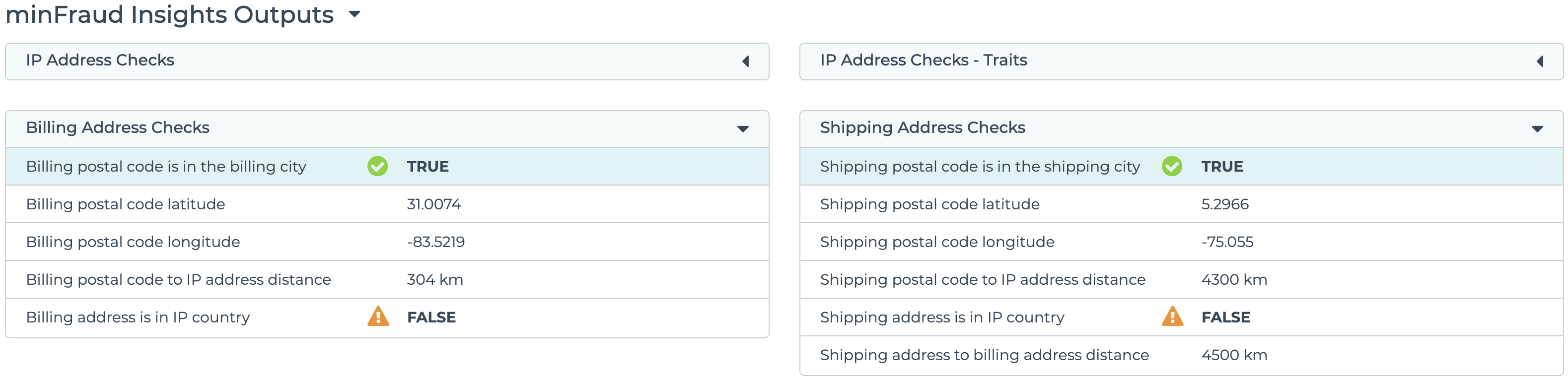Collapse the Shipping Address Checks panel arrow
Screen dimensions: 1568x380
click(x=1537, y=128)
